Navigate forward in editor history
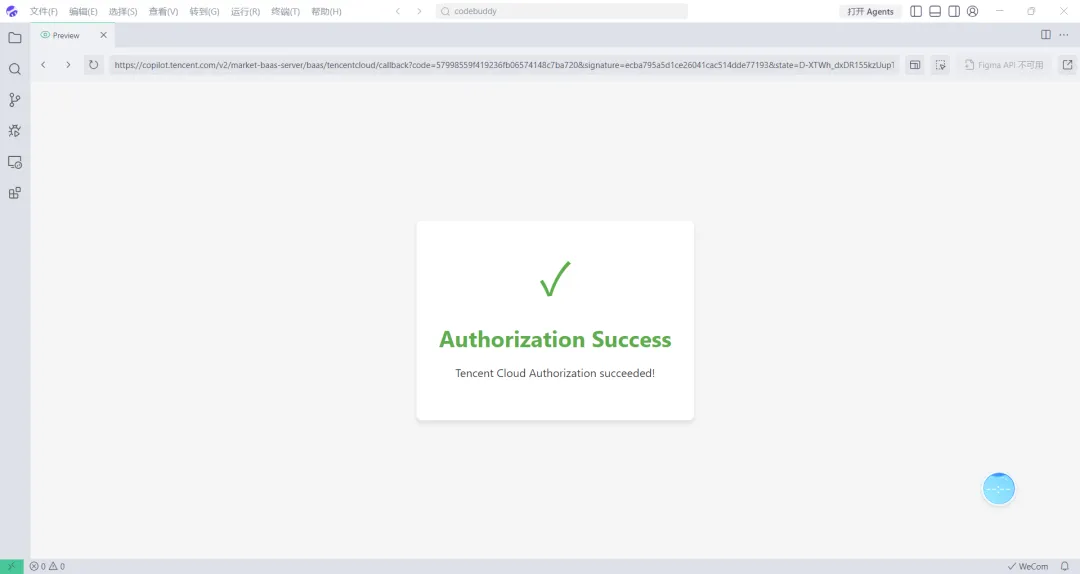This screenshot has height=574, width=1080. tap(419, 11)
